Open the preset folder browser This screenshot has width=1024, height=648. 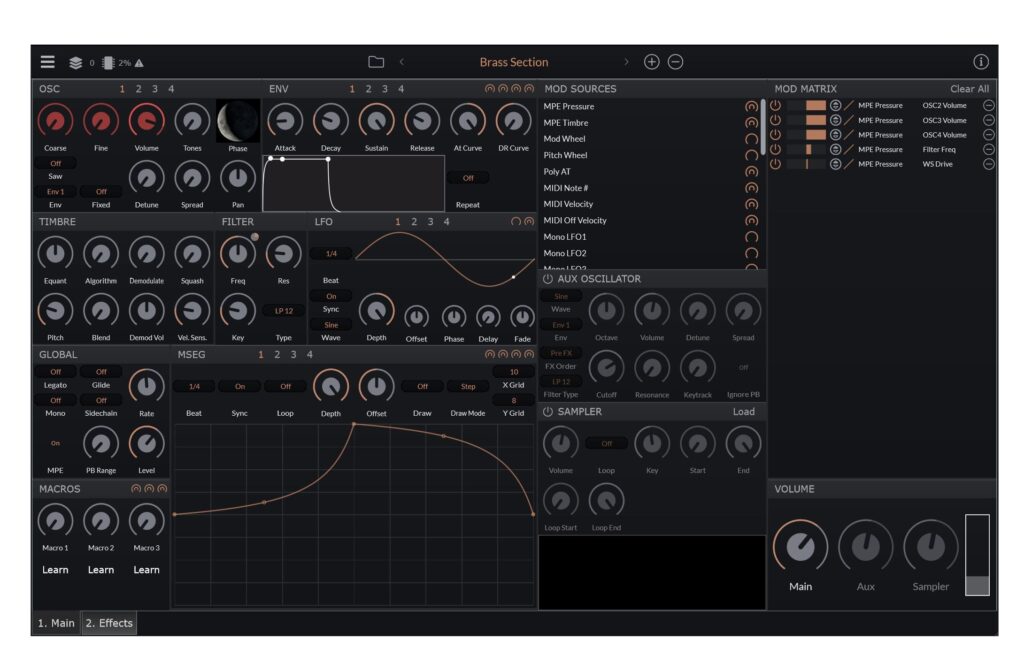coord(376,61)
